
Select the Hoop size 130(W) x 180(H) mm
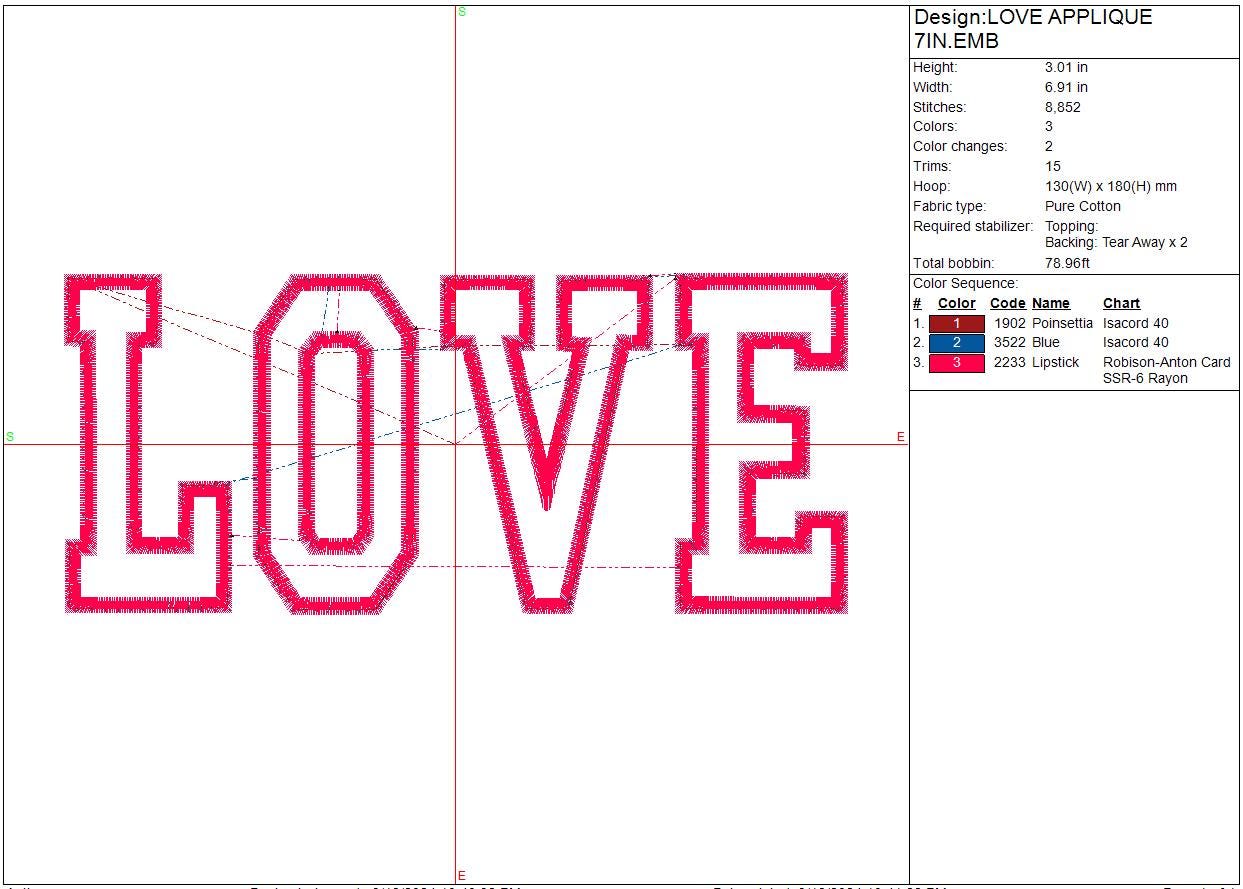[x=1110, y=186]
